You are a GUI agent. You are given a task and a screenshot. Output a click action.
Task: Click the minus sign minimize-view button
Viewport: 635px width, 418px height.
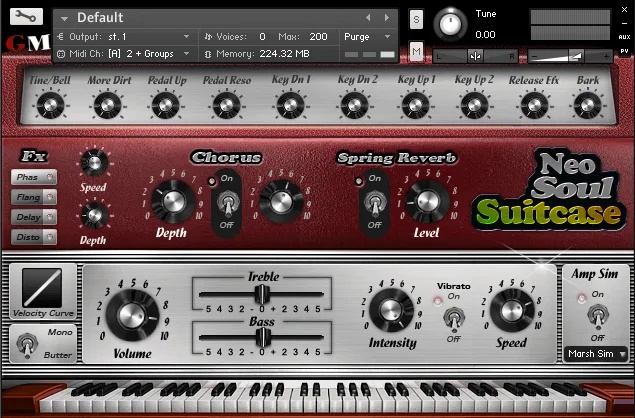point(624,23)
